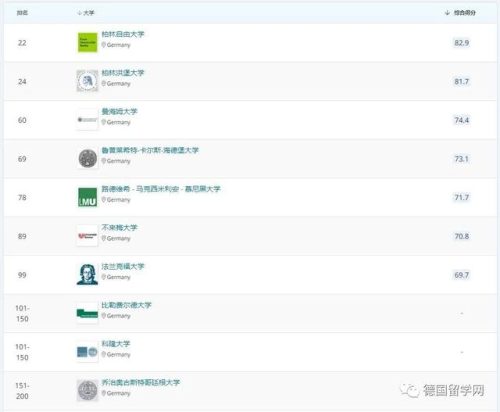The image size is (500, 412).
Task: Open the 路德维希-马克西米利安-慕尼黑大学 link
Action: (161, 189)
